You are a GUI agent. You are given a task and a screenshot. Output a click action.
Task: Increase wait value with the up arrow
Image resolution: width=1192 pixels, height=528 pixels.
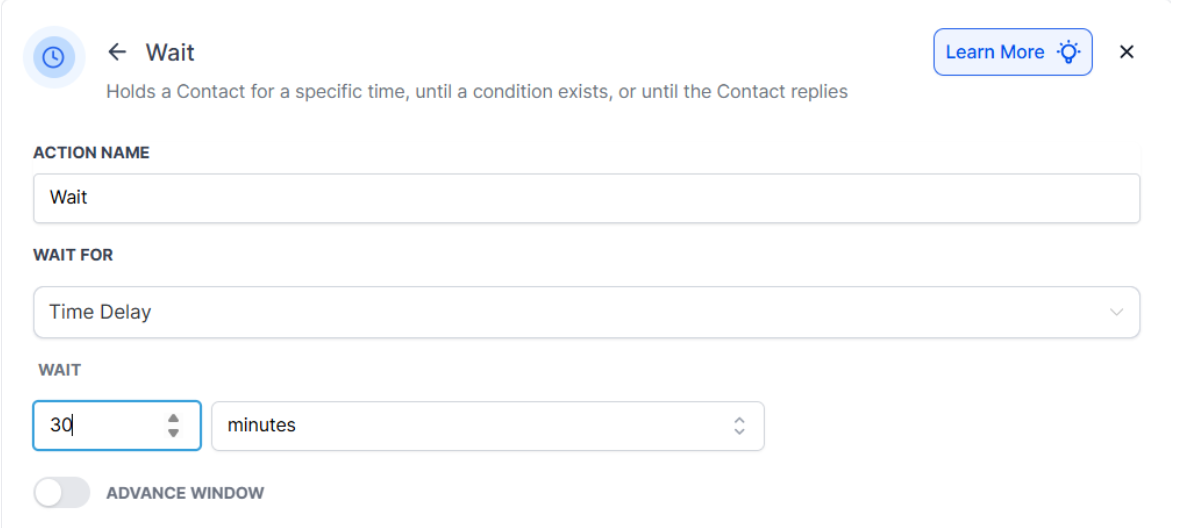[x=174, y=418]
